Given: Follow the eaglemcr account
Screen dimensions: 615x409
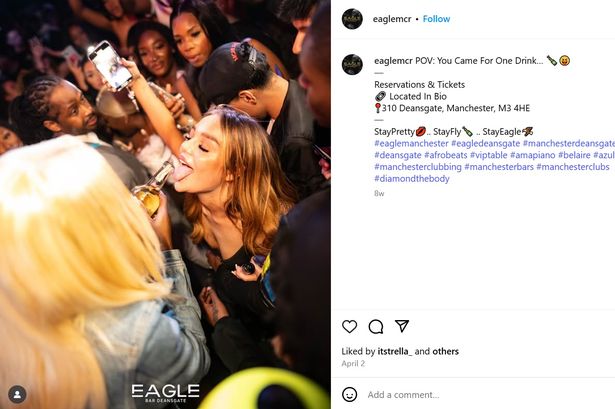Looking at the screenshot, I should [436, 19].
